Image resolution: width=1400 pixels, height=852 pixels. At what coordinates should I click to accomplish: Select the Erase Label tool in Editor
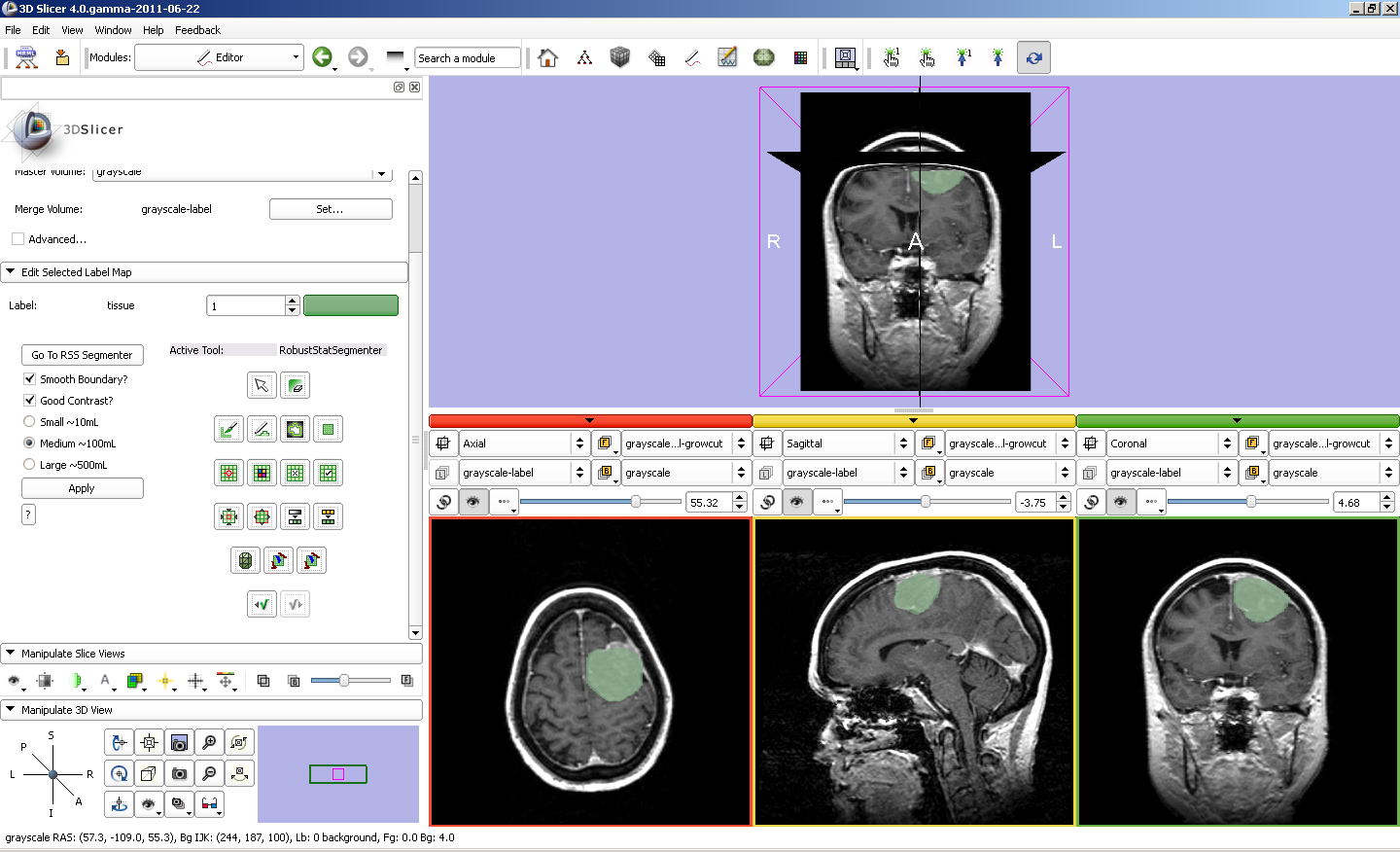click(297, 386)
